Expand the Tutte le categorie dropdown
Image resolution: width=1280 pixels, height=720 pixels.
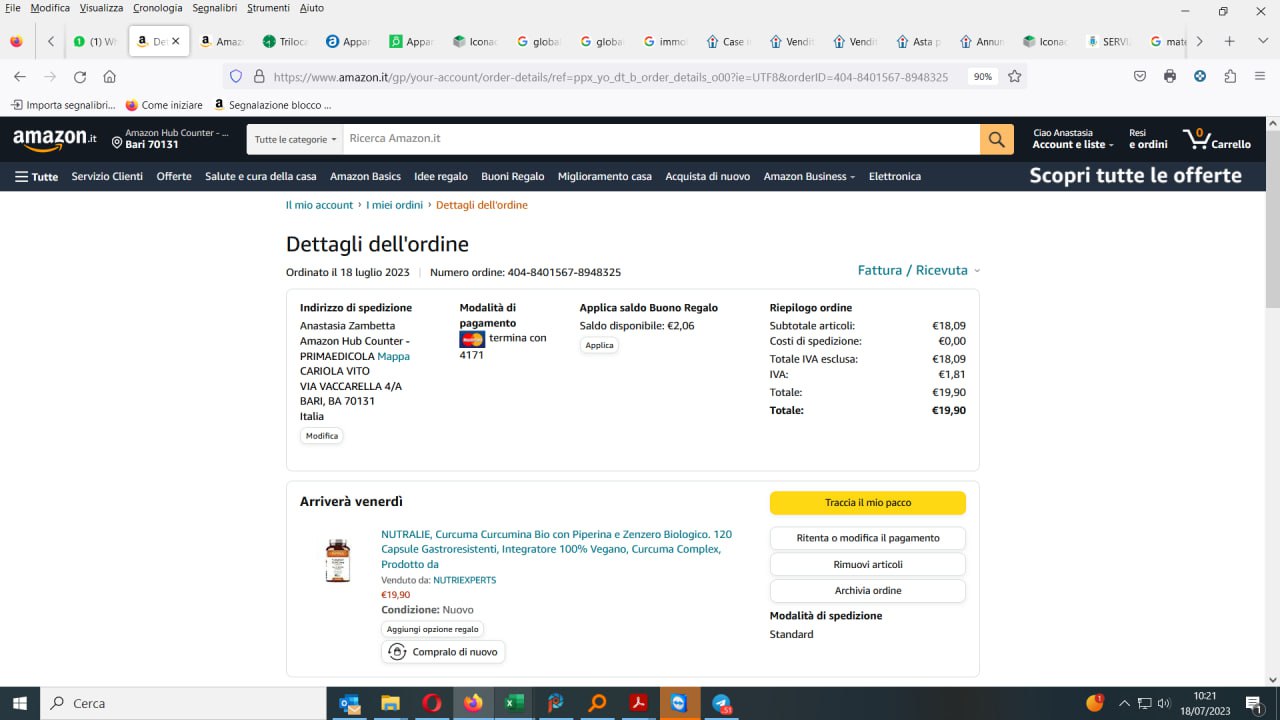(x=295, y=140)
